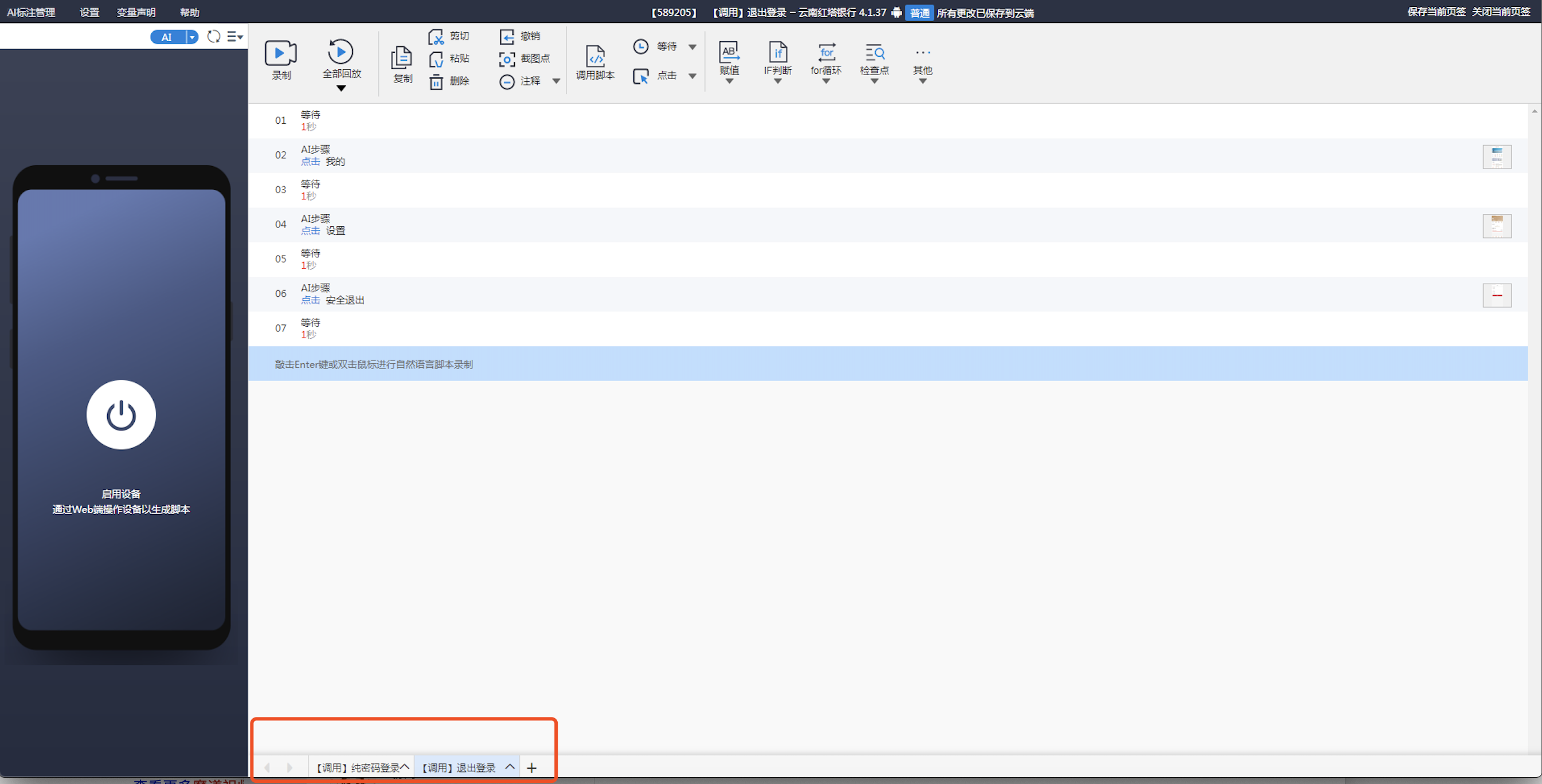The image size is (1542, 784).
Task: Click the 全部回放 replay-all icon
Action: (341, 52)
